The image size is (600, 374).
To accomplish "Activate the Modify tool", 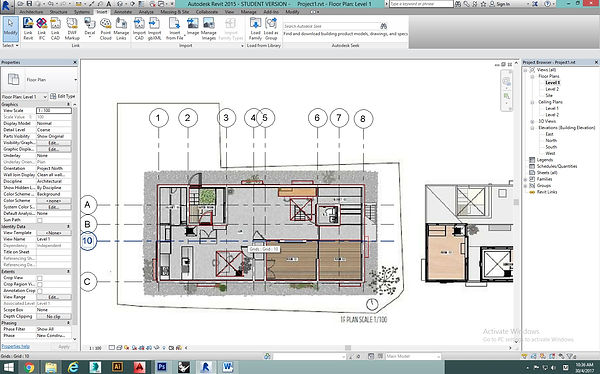I will pos(10,29).
